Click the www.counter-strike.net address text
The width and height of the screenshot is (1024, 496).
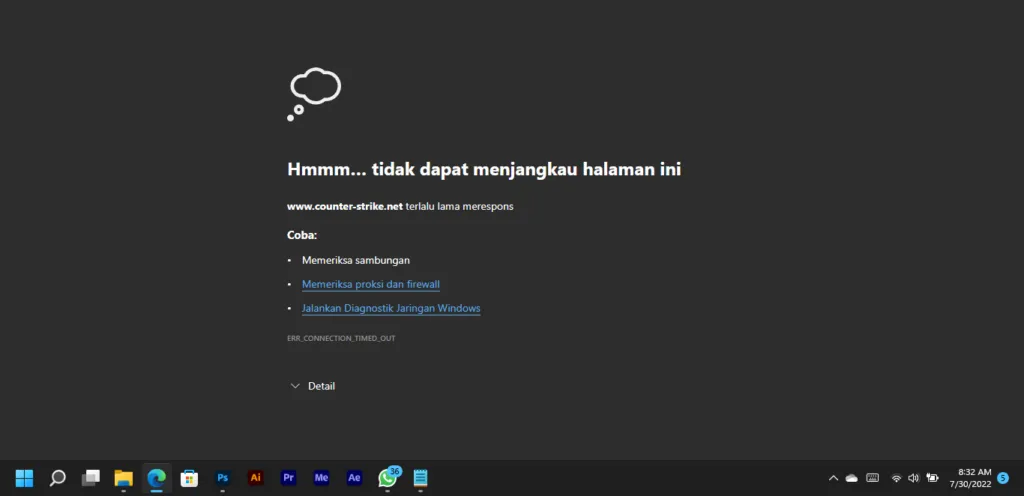[345, 206]
